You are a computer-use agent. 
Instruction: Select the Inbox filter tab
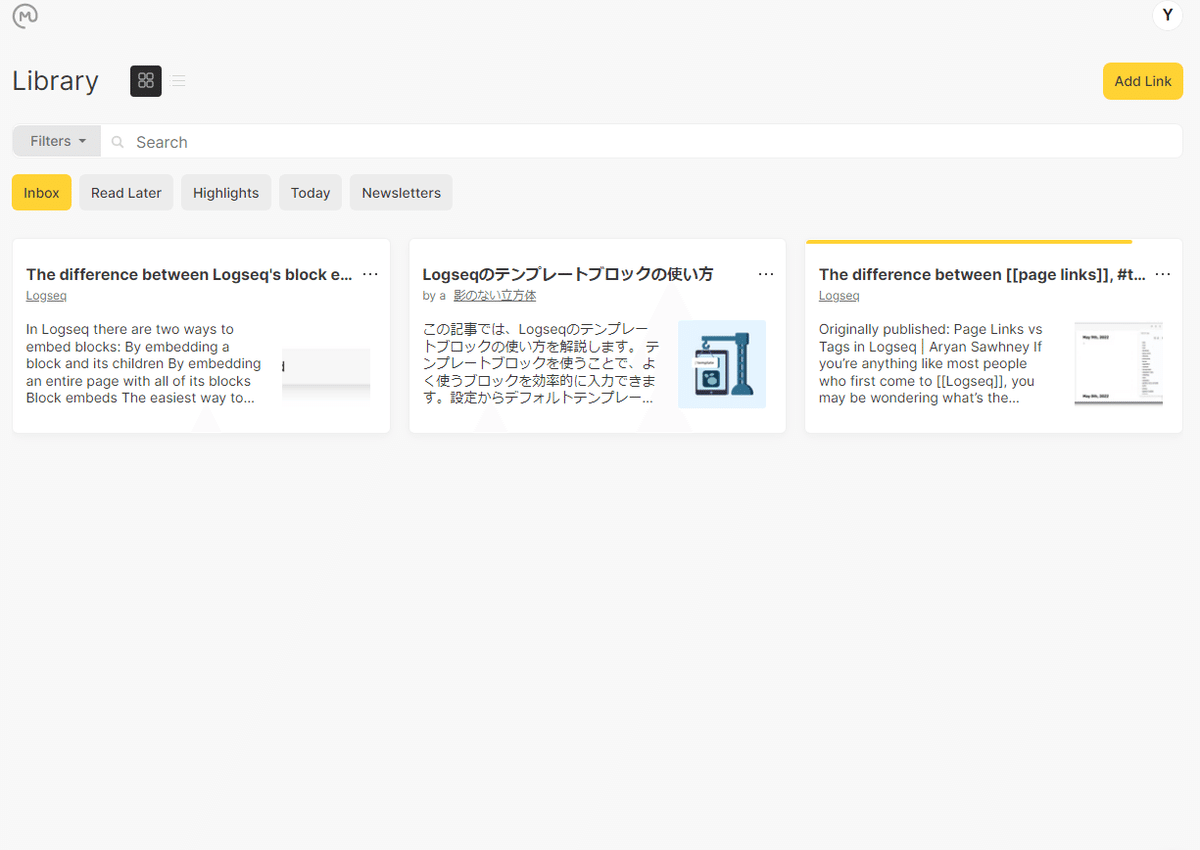[42, 193]
